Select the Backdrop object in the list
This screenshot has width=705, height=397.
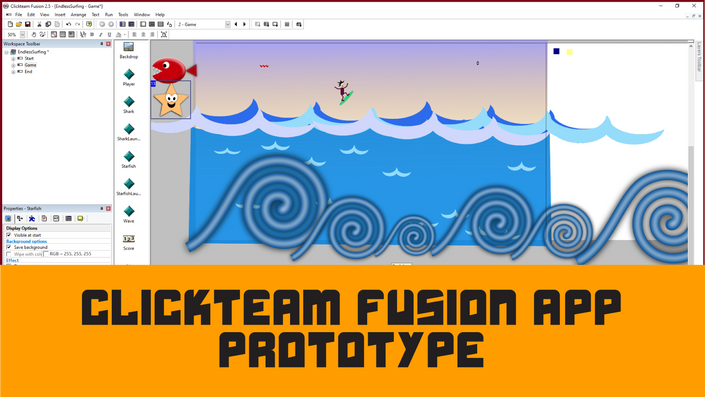[129, 50]
